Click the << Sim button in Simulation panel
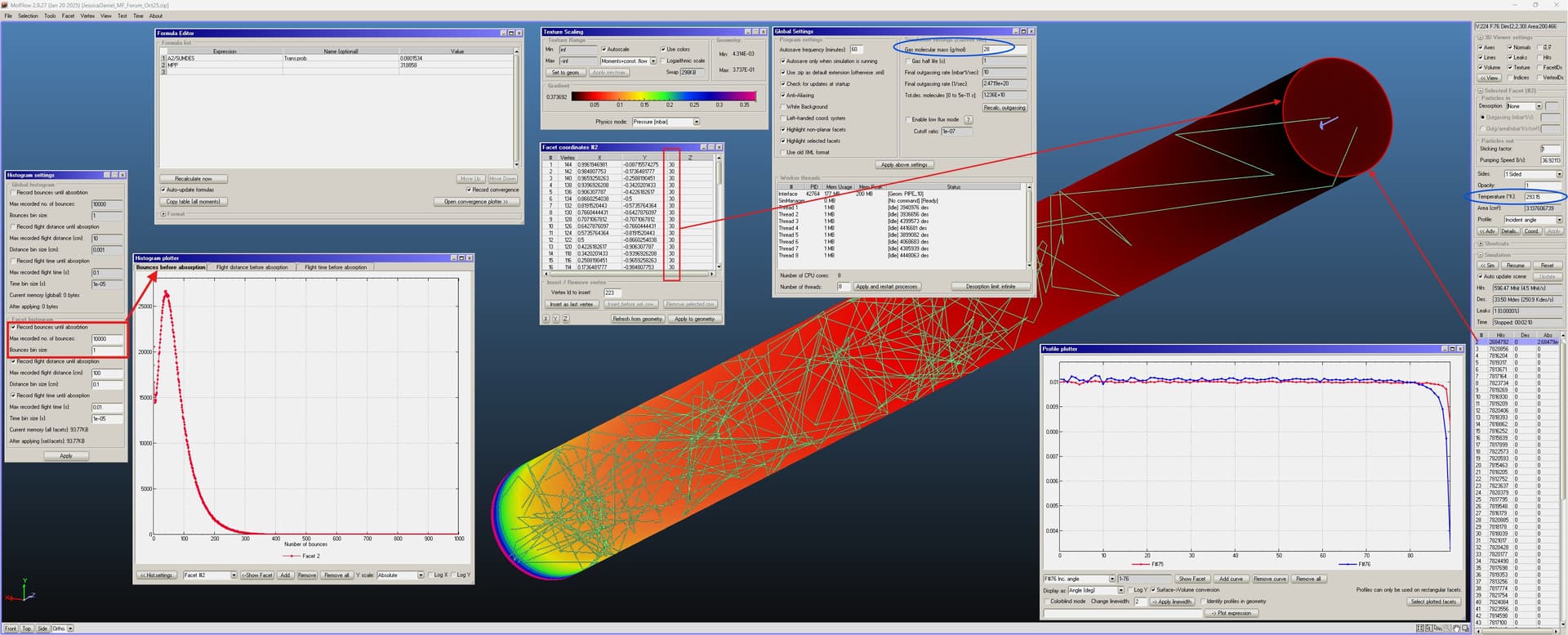This screenshot has width=1568, height=635. (x=1487, y=266)
